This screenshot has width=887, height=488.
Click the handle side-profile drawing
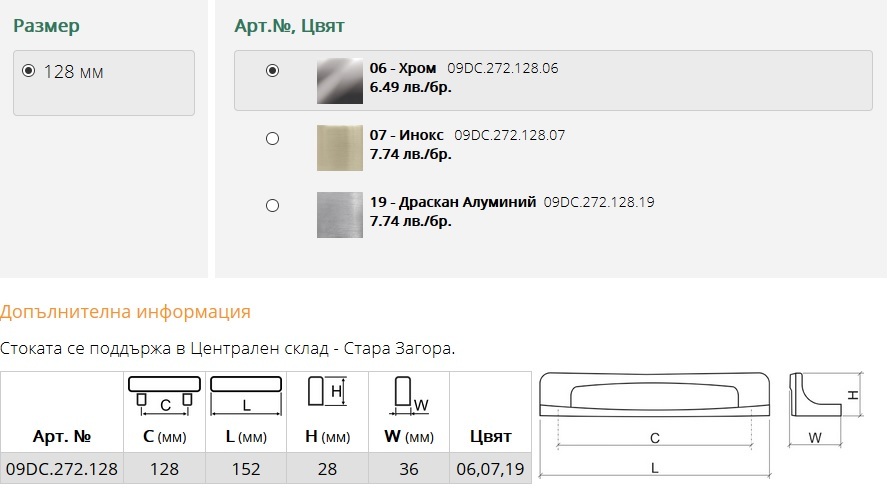click(x=825, y=409)
